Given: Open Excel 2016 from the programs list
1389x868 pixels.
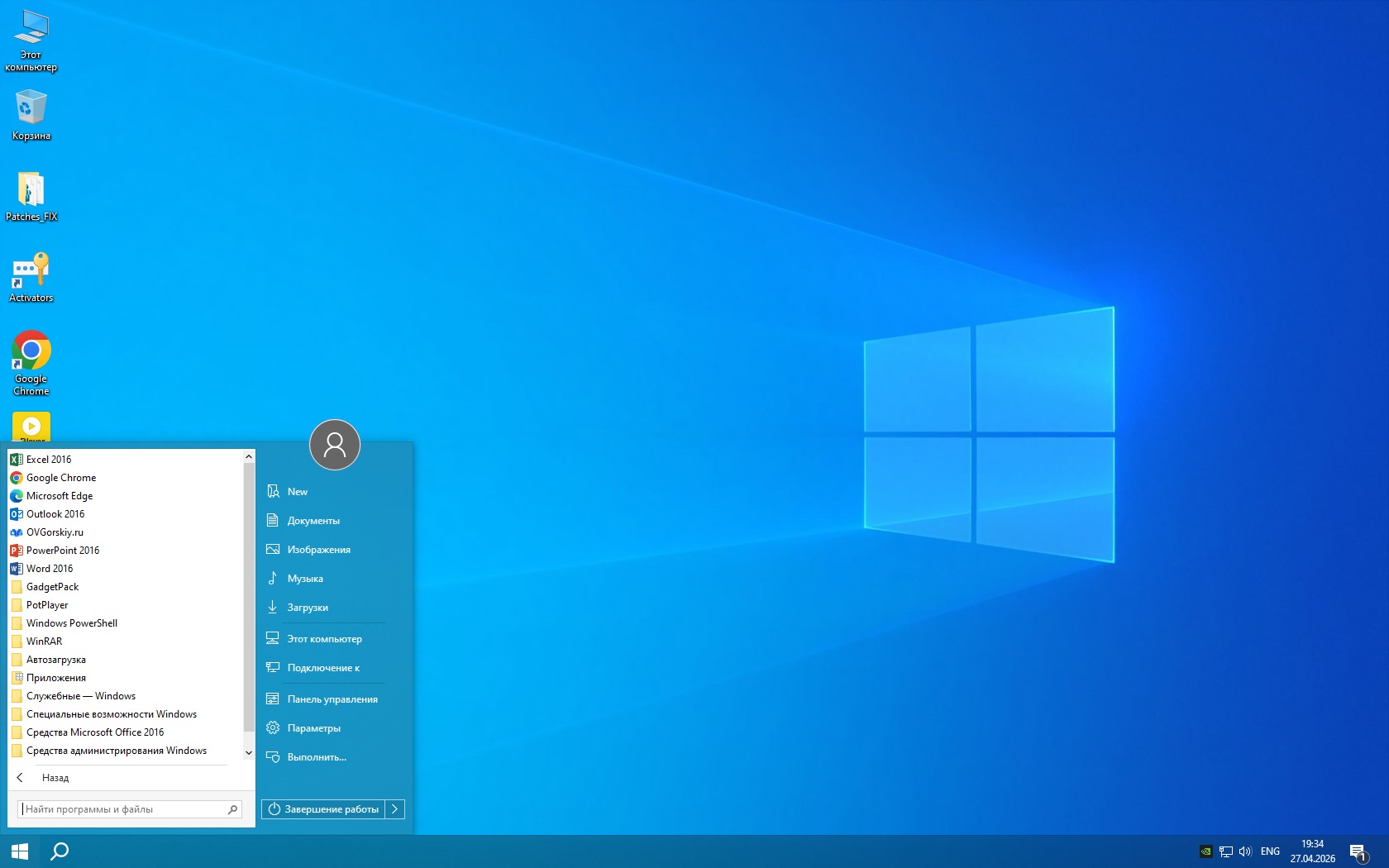Looking at the screenshot, I should [x=48, y=459].
